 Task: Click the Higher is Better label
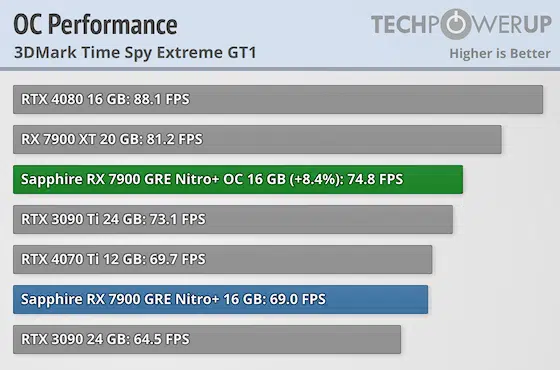point(500,54)
